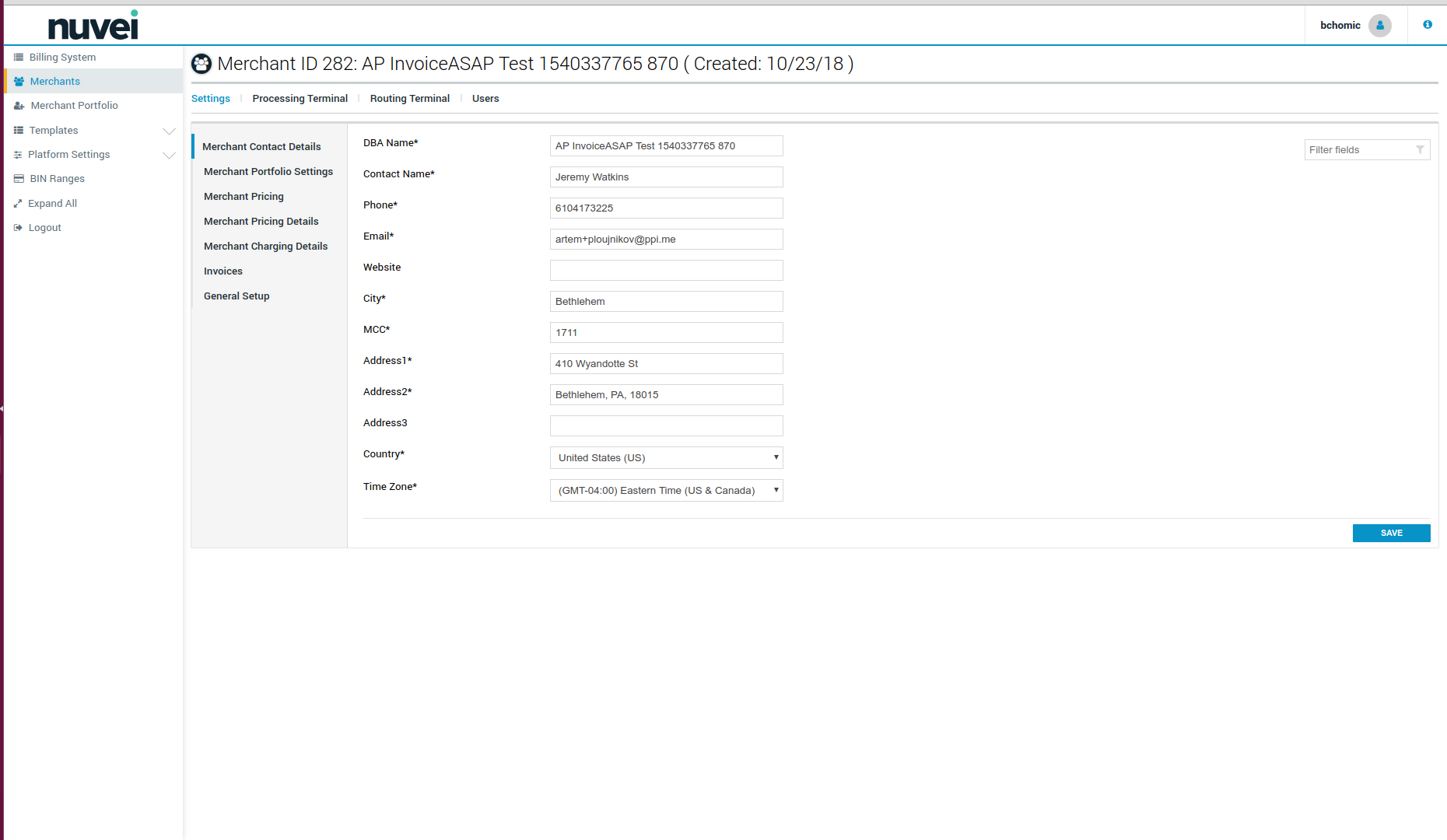This screenshot has height=840, width=1447.
Task: Select Merchant Portfolio Settings section
Action: point(268,172)
